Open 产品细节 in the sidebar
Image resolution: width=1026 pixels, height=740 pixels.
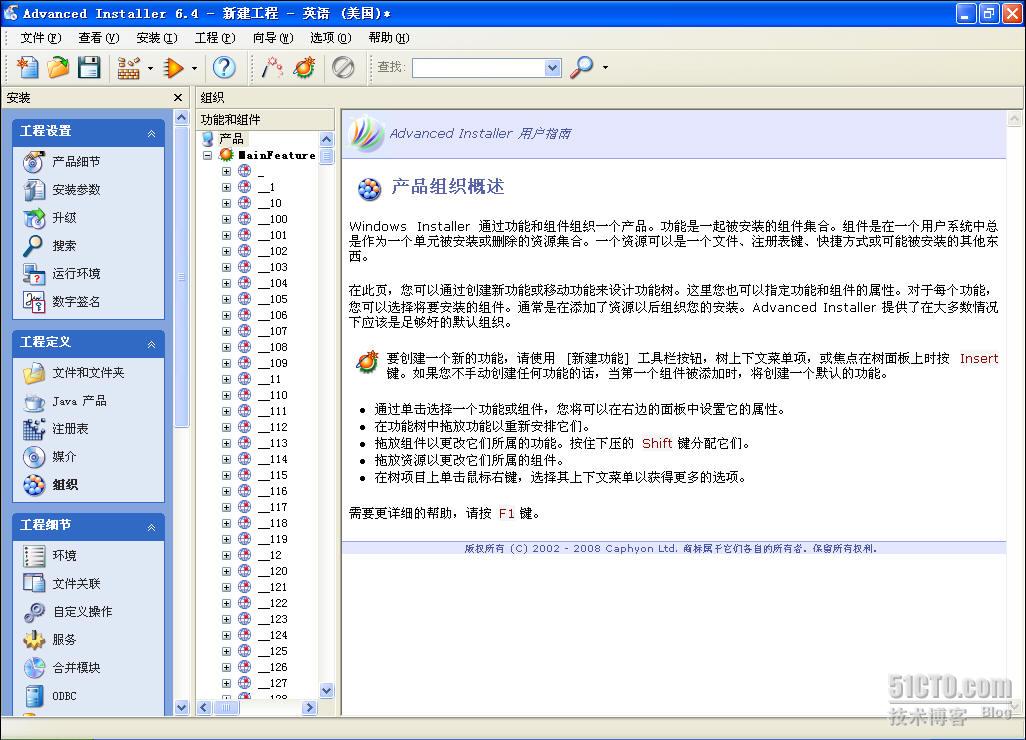76,162
